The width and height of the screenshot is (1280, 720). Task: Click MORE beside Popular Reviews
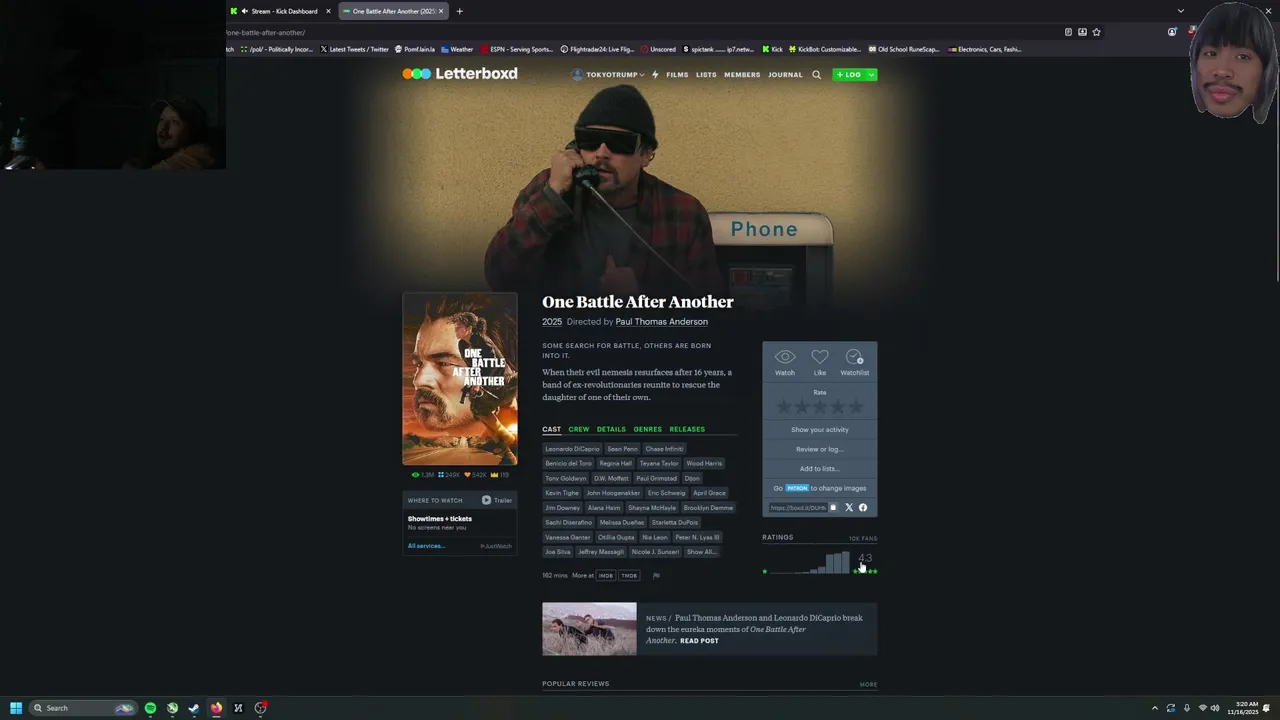coord(868,685)
